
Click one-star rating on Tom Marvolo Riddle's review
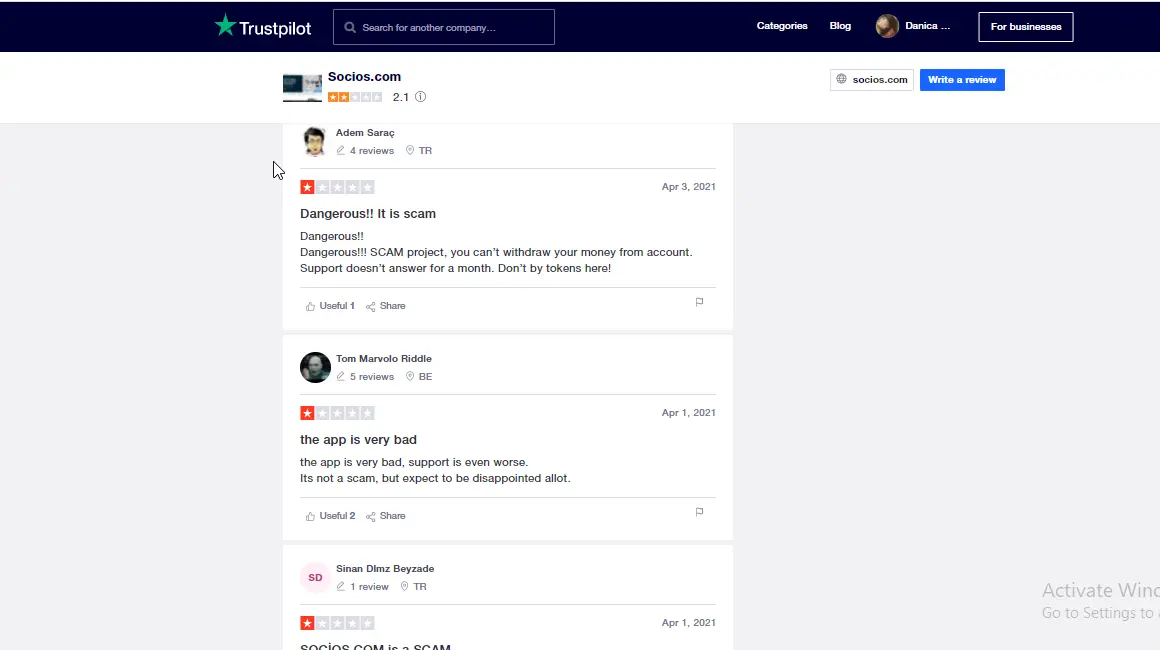pos(337,413)
